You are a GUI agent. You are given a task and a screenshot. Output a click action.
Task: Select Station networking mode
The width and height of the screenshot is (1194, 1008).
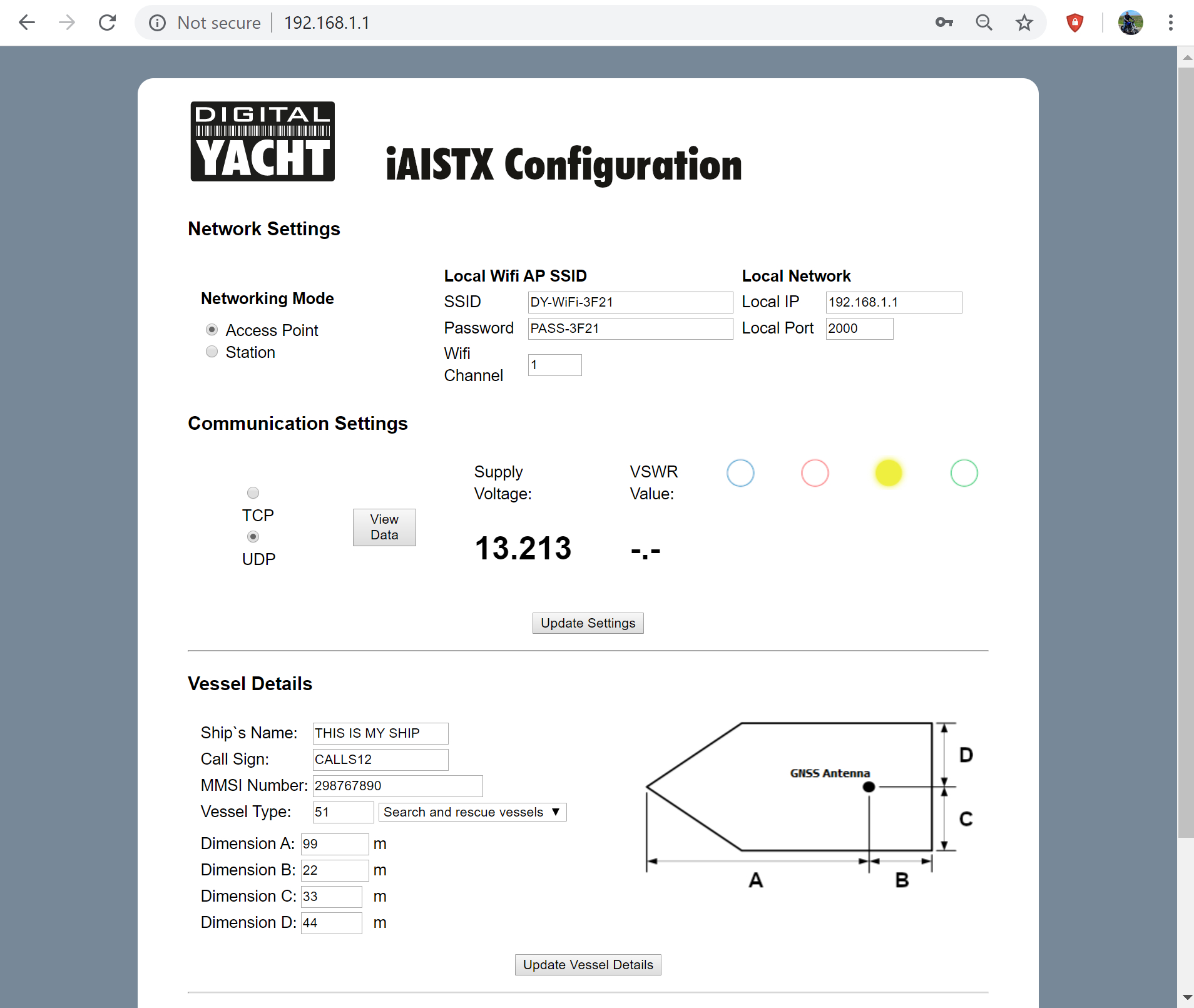click(x=212, y=352)
